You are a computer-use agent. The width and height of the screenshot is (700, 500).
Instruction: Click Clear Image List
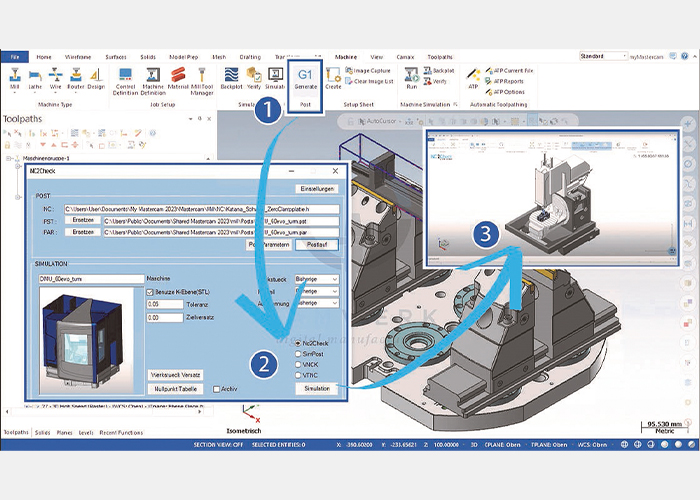click(369, 81)
